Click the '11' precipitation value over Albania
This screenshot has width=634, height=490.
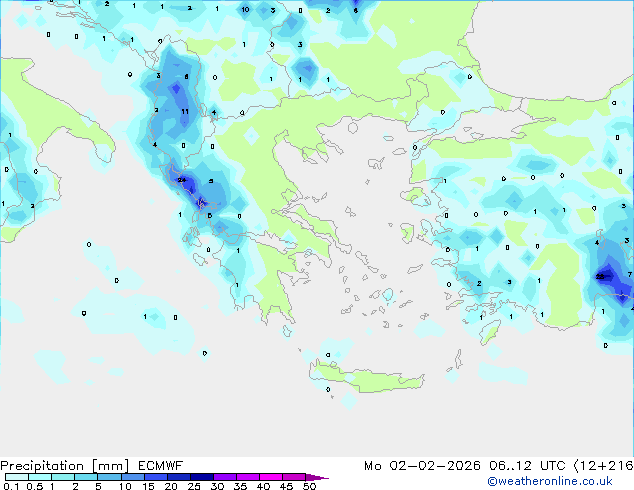[x=185, y=111]
